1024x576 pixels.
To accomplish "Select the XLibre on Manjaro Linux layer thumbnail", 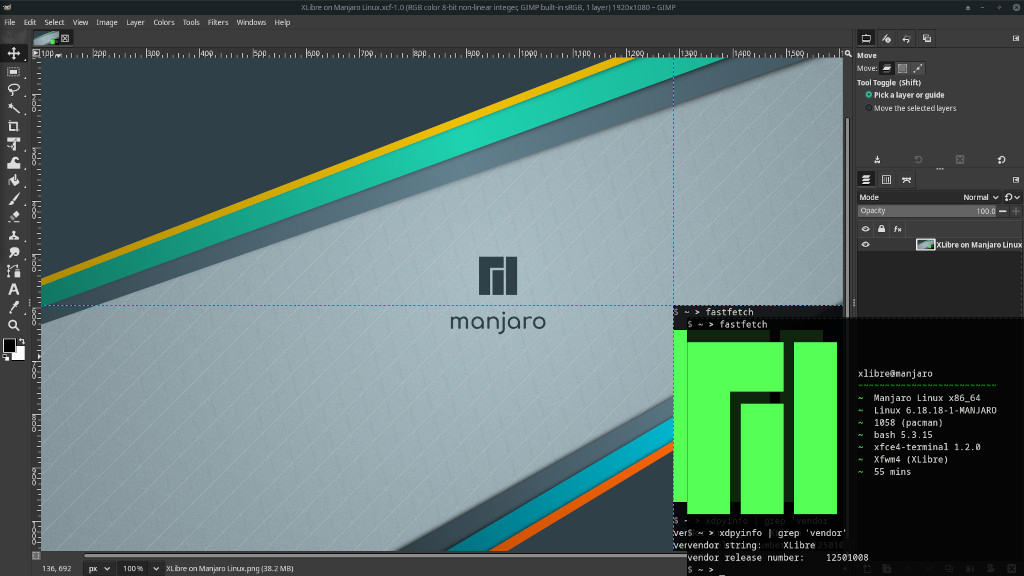I will point(925,245).
